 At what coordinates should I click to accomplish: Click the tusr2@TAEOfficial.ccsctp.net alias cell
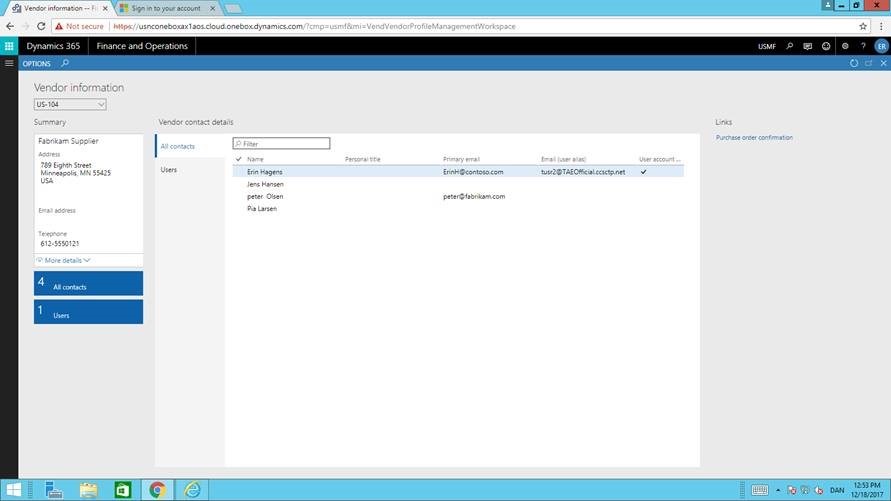click(583, 172)
